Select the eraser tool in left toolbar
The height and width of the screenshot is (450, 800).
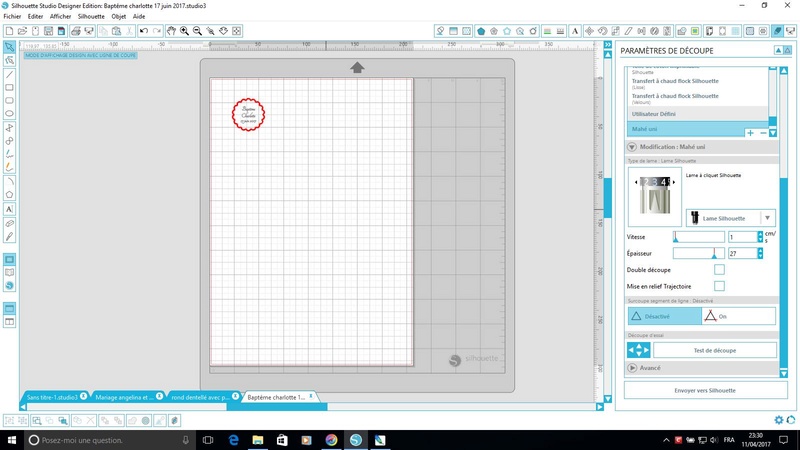click(x=9, y=223)
